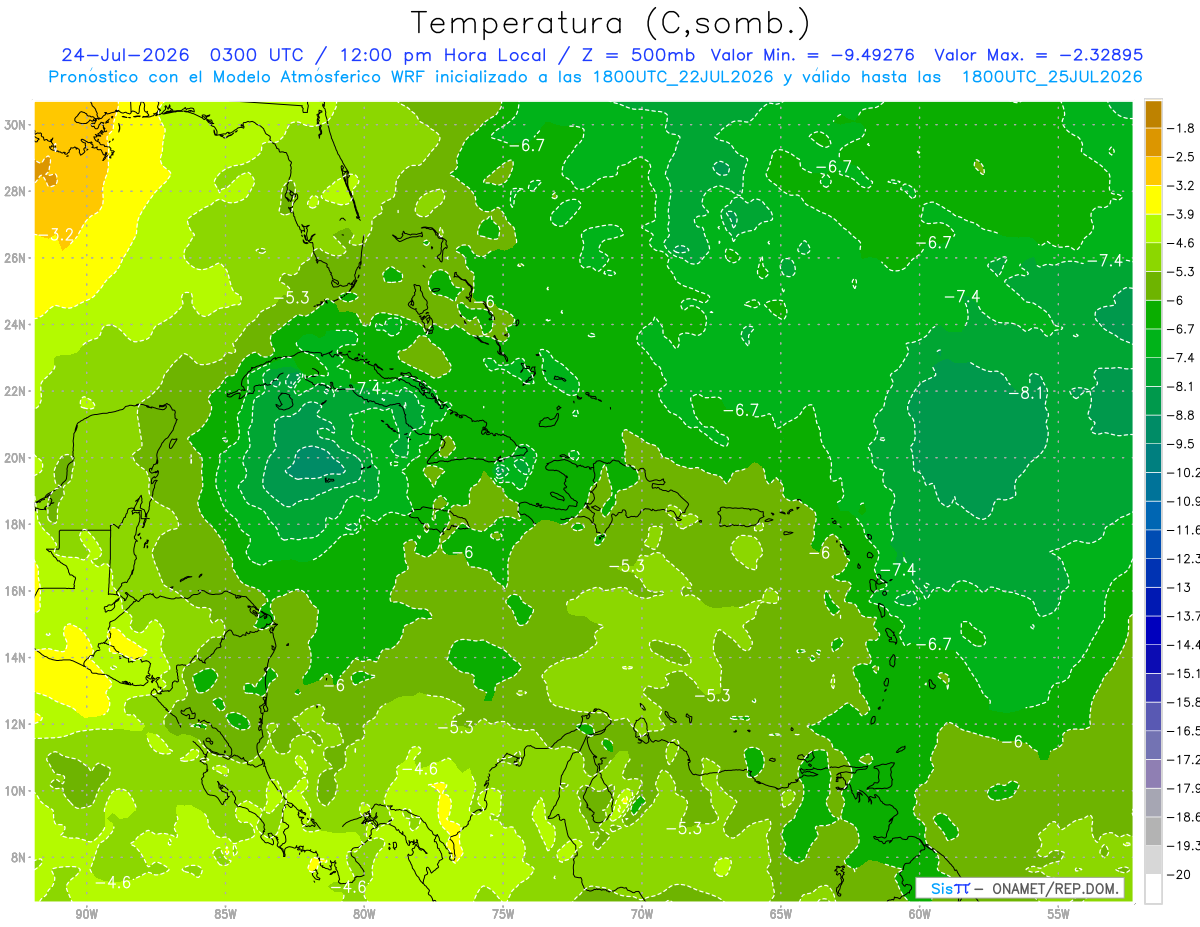Click the '1800UTC_25JUL2026' valid-until time text
Image resolution: width=1200 pixels, height=927 pixels.
pos(1052,77)
